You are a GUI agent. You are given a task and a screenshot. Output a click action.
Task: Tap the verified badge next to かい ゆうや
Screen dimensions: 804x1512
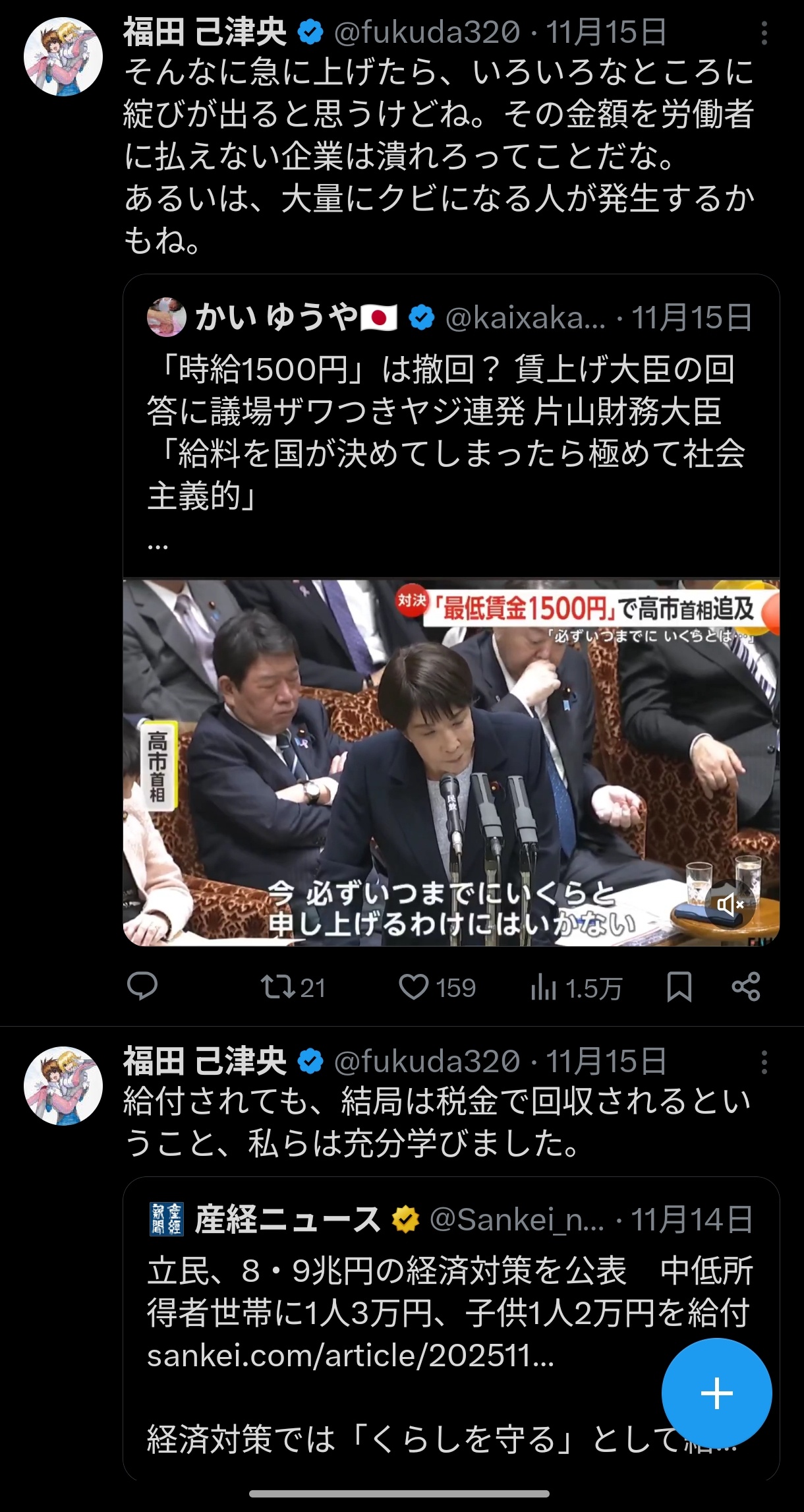[x=422, y=318]
